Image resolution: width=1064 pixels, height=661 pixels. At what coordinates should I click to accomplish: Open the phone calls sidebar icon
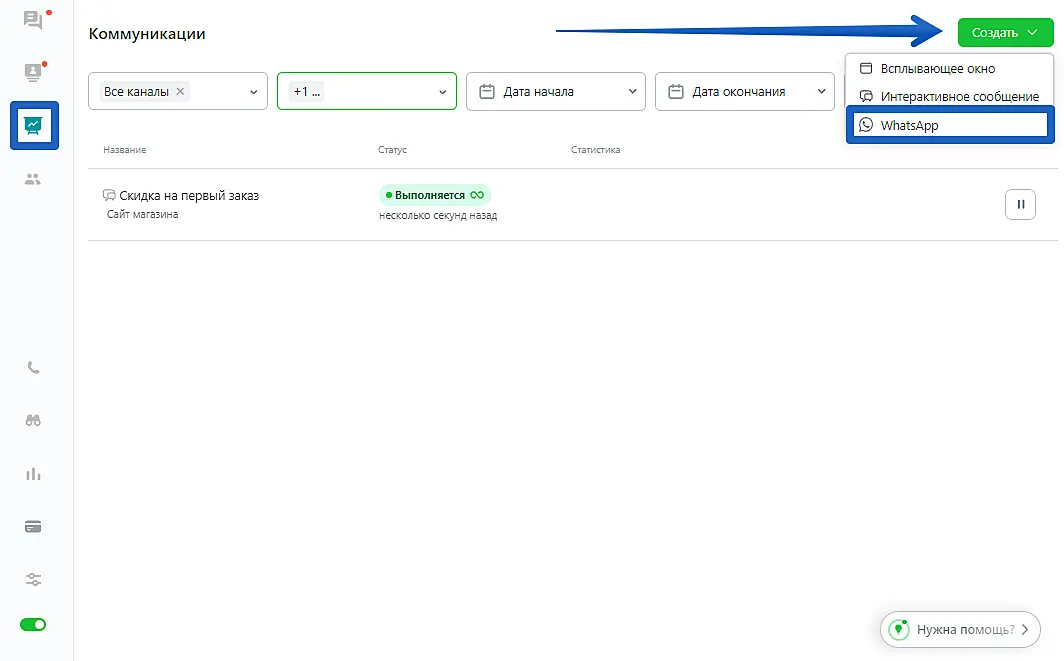(x=33, y=368)
